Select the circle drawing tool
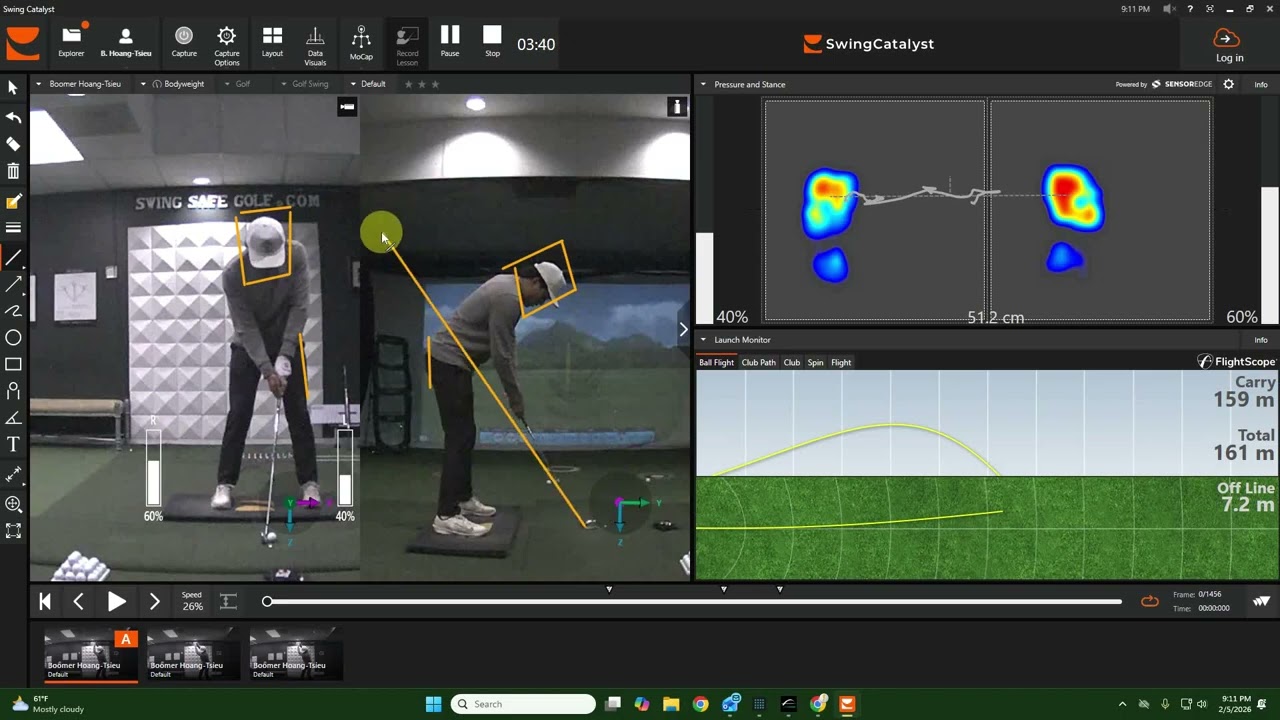The height and width of the screenshot is (720, 1280). [x=13, y=338]
